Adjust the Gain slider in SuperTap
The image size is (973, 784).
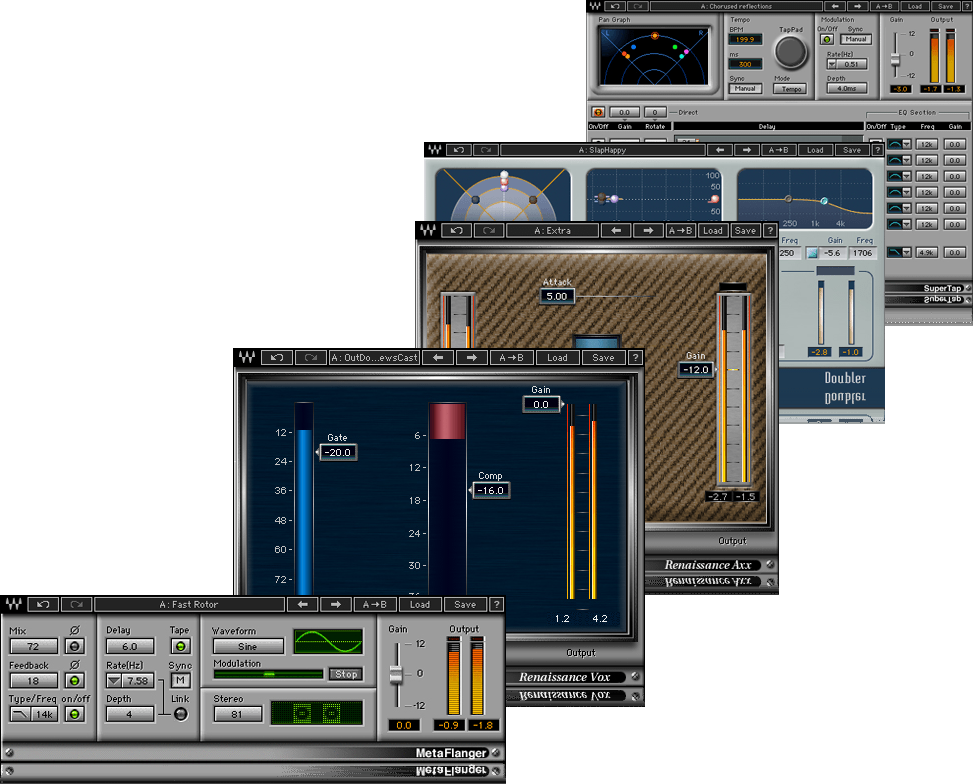point(895,58)
